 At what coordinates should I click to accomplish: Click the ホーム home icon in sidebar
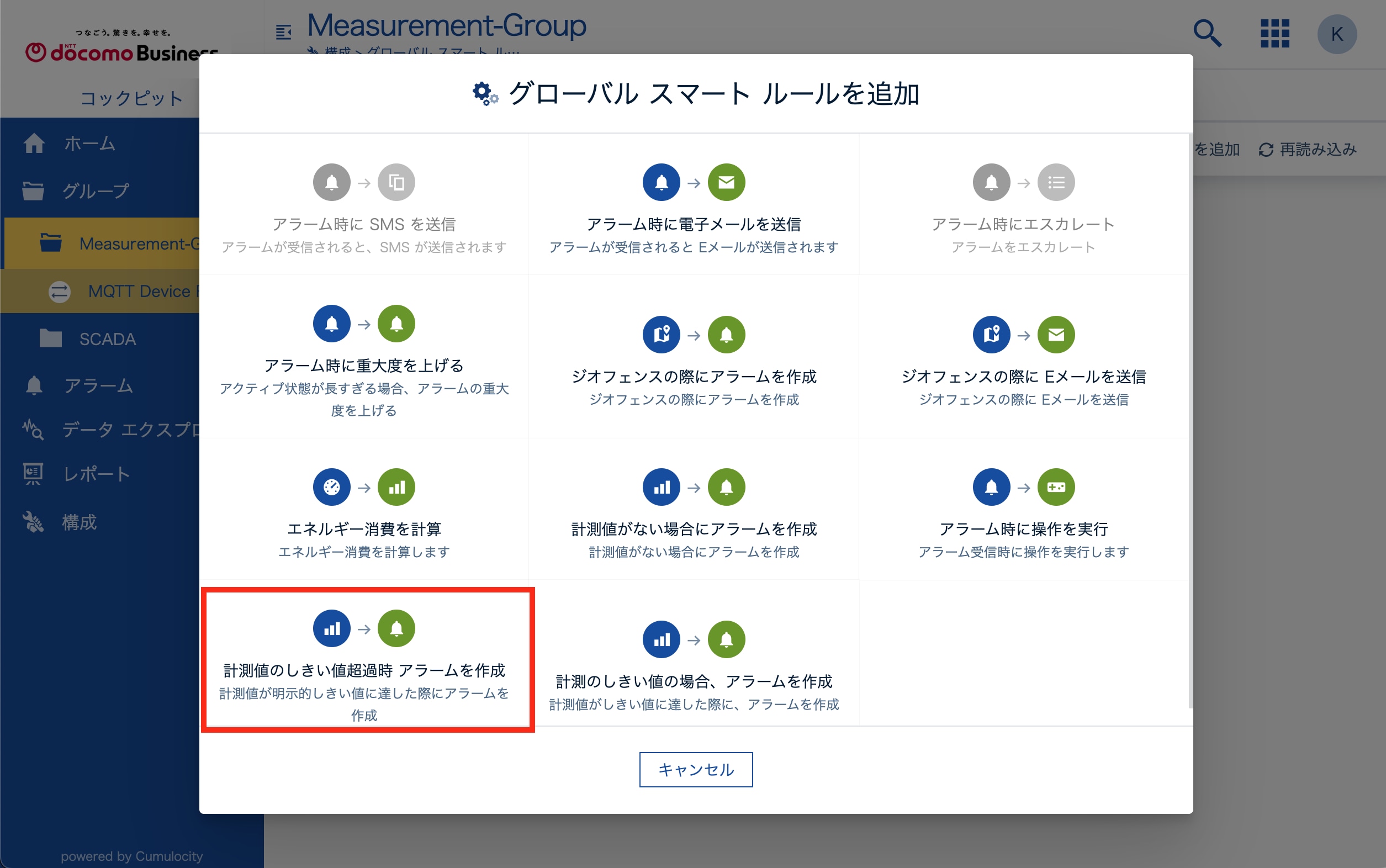point(34,143)
